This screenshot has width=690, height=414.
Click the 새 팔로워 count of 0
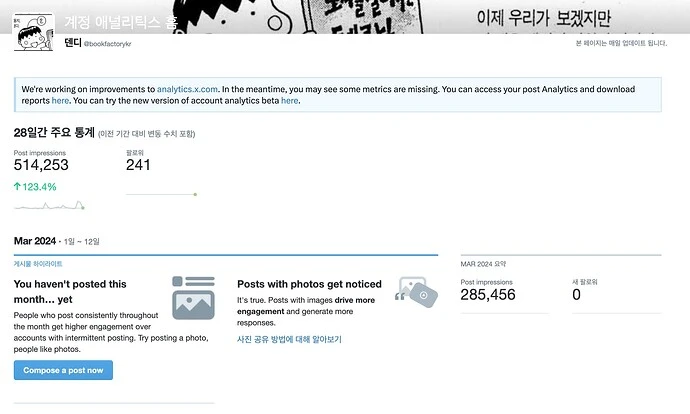[x=576, y=295]
